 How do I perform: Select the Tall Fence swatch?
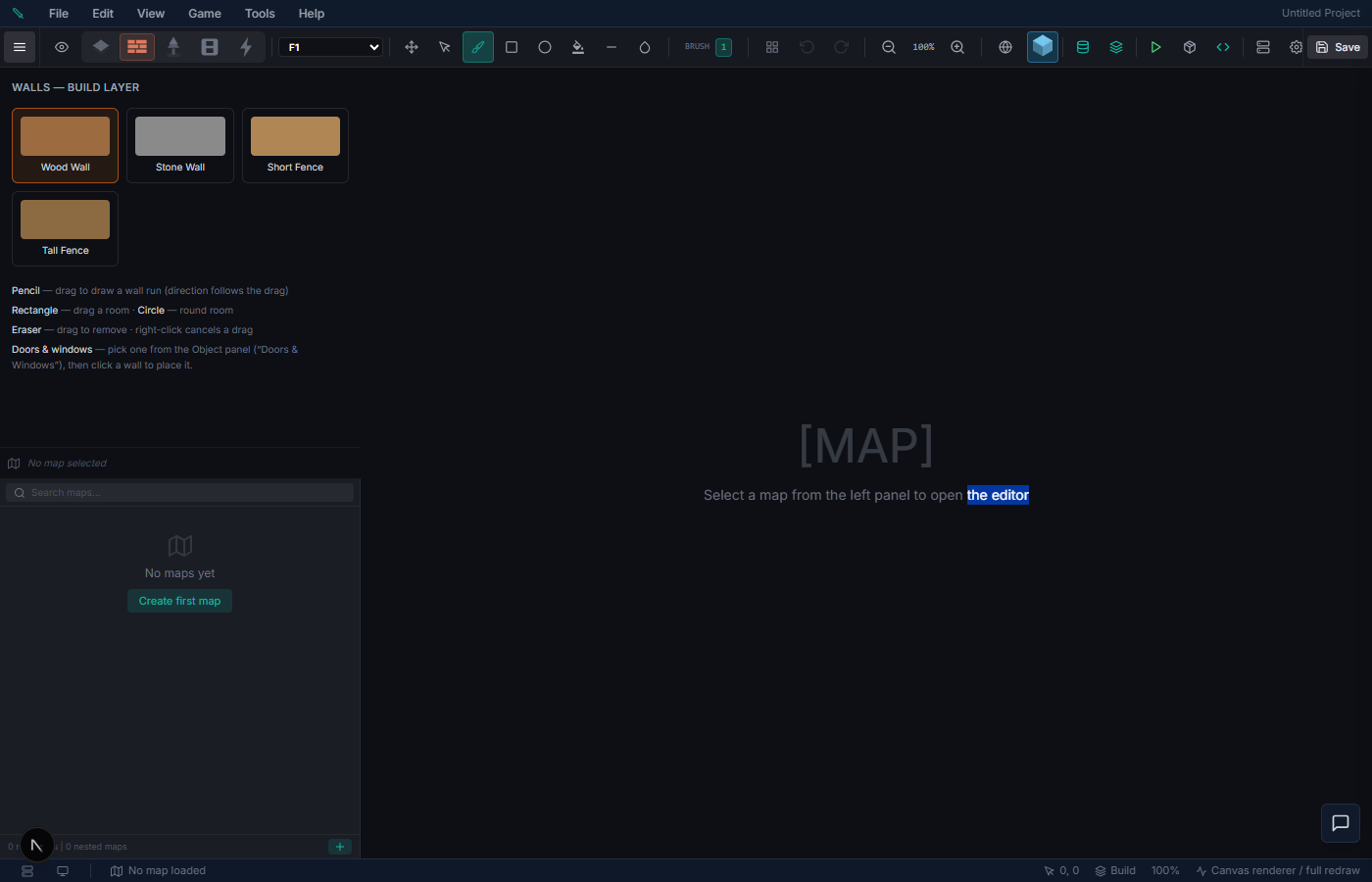point(66,228)
